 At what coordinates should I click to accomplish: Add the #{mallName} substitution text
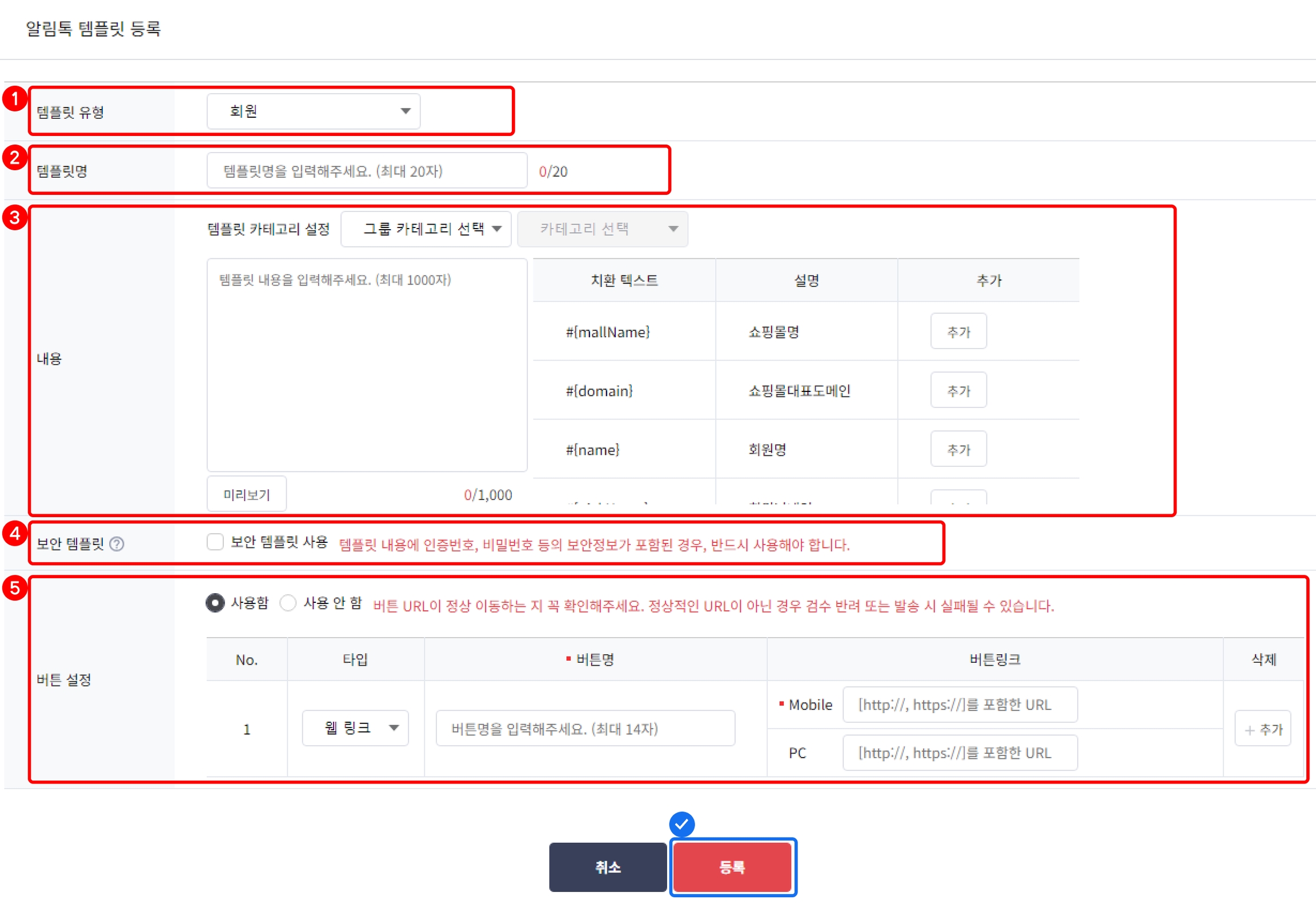(958, 331)
